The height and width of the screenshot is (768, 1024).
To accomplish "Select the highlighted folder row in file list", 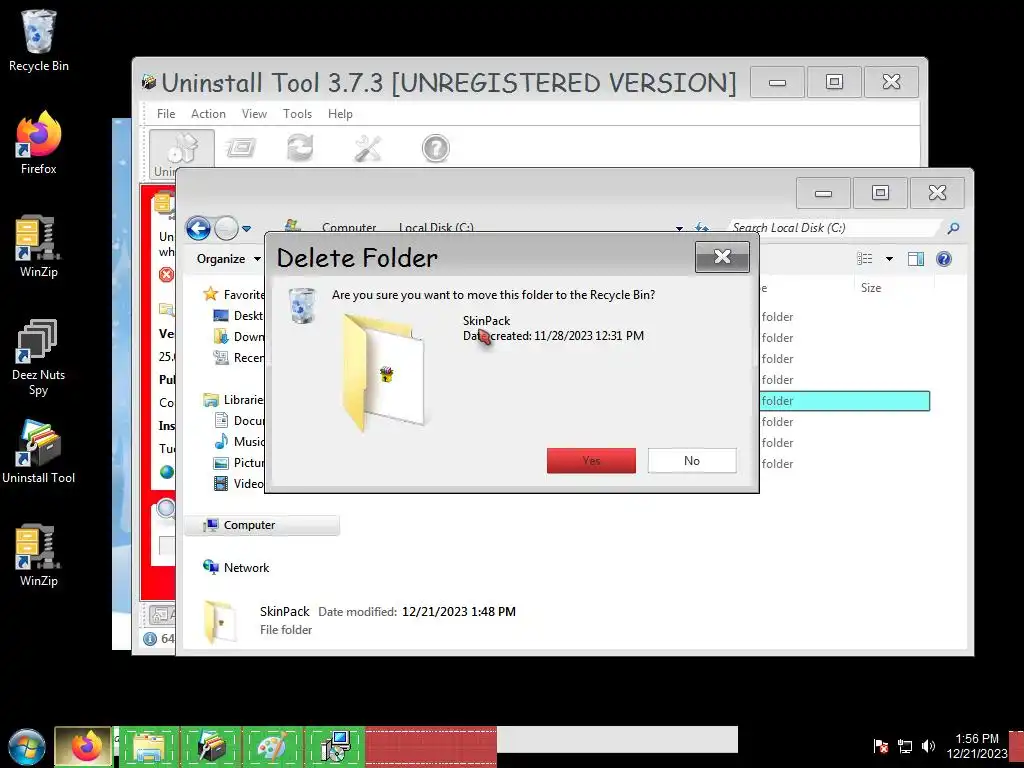I will click(844, 400).
